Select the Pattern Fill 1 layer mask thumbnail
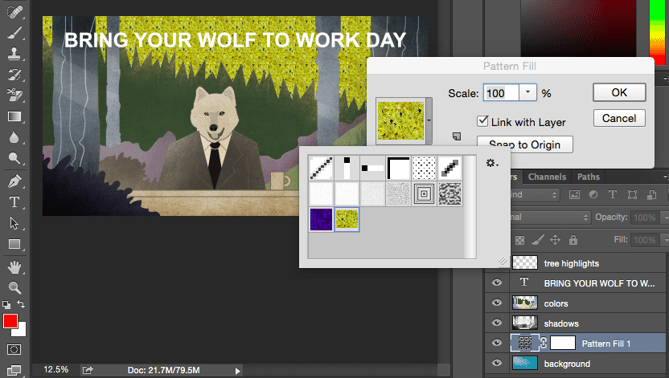Screen dimensions: 669x378 [563, 343]
